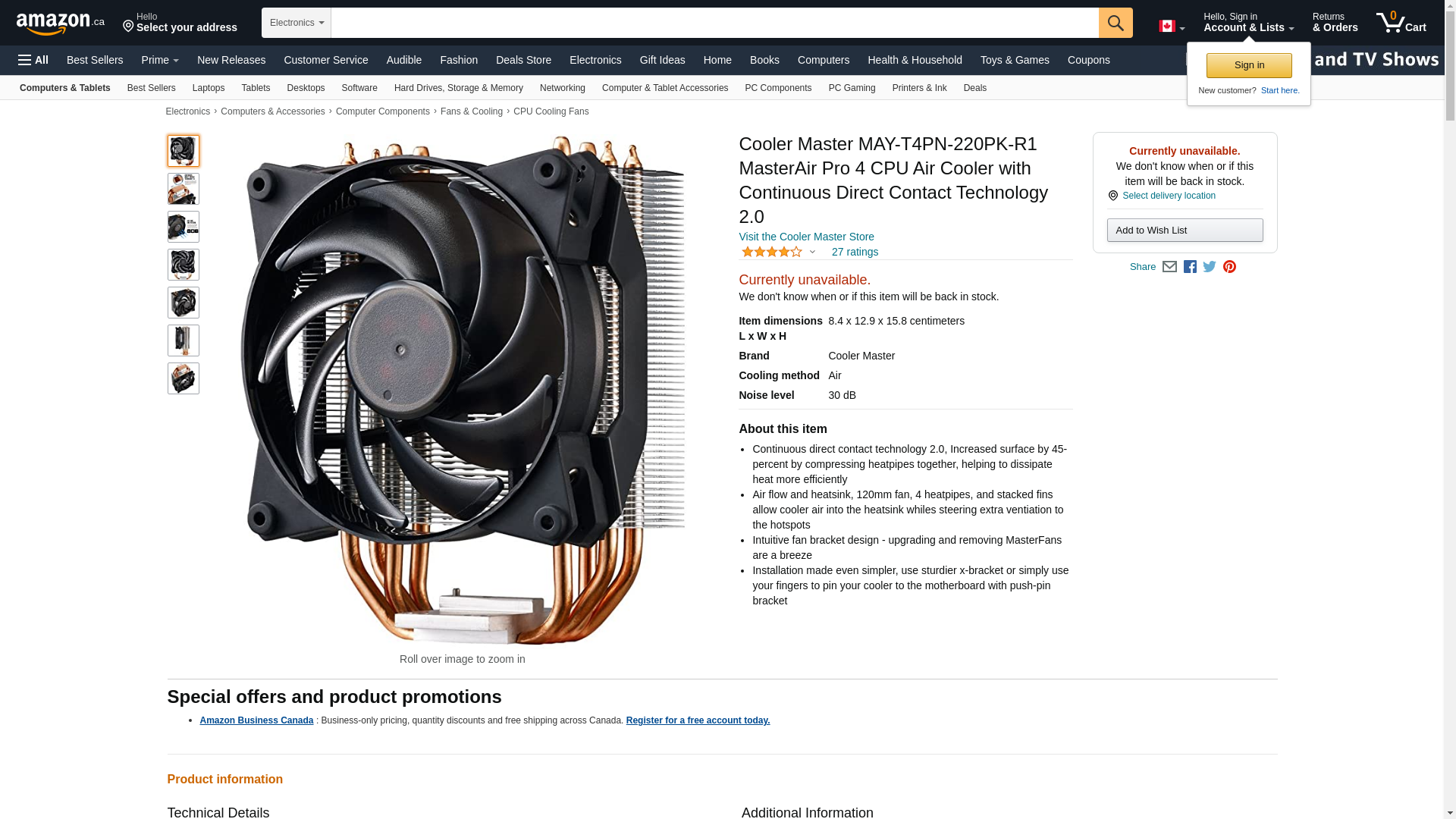This screenshot has height=819, width=1456.
Task: Click the search magnifier button
Action: coord(1116,23)
